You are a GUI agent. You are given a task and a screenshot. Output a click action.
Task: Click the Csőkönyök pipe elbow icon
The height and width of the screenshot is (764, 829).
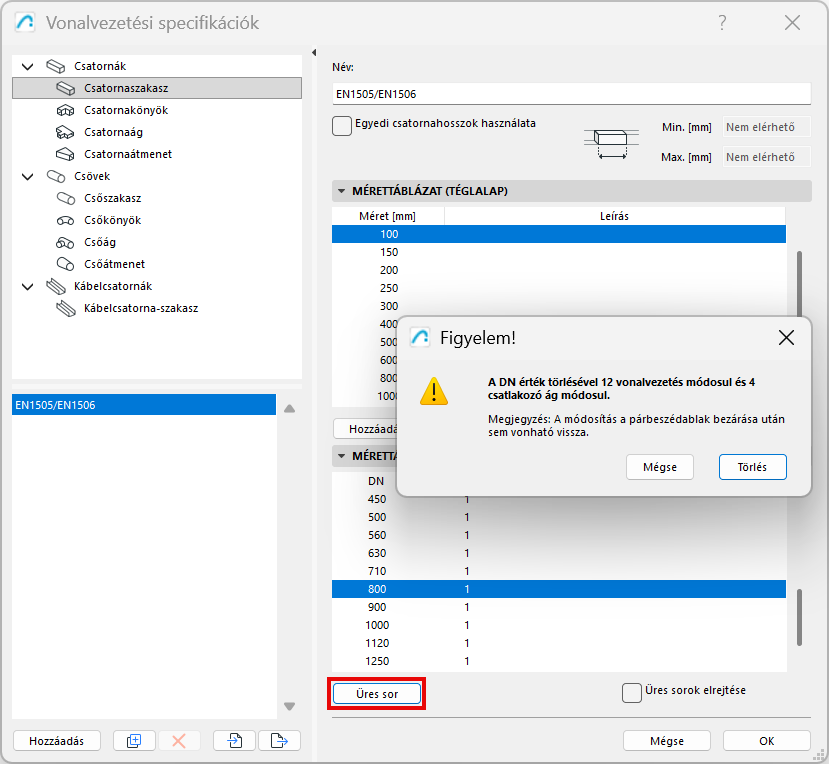click(x=66, y=220)
